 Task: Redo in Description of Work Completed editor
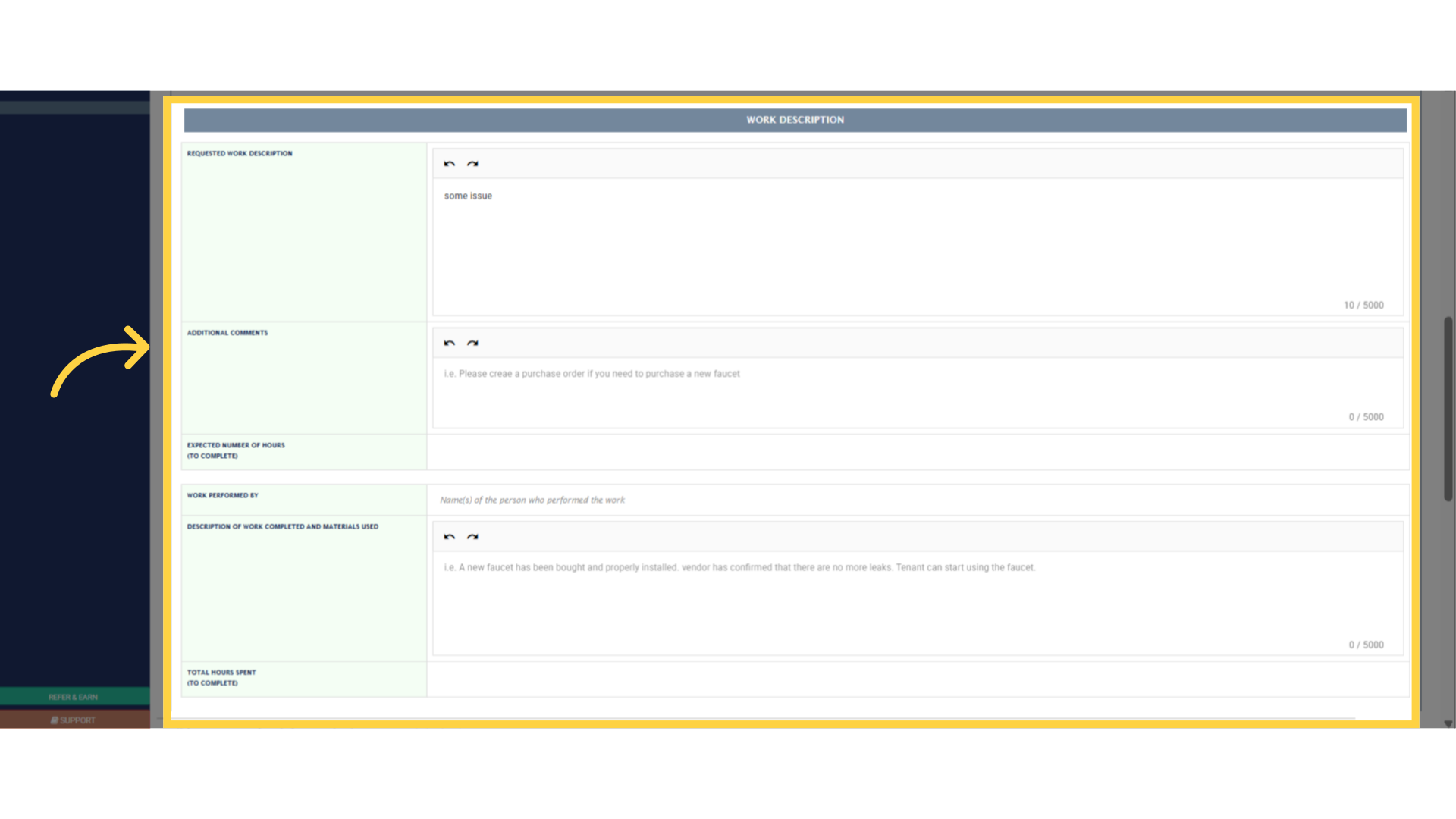(x=472, y=536)
